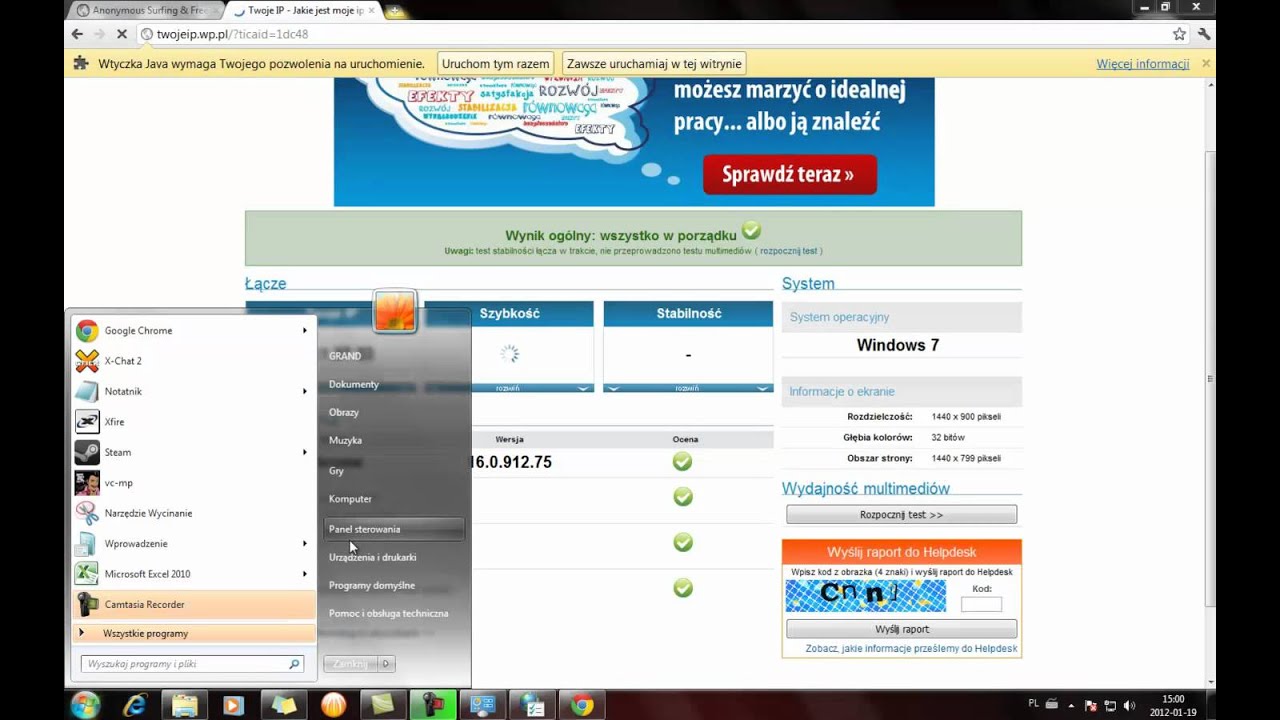Image resolution: width=1280 pixels, height=720 pixels.
Task: Open Zobacz, jakie informacje prześlemy link
Action: (x=911, y=649)
